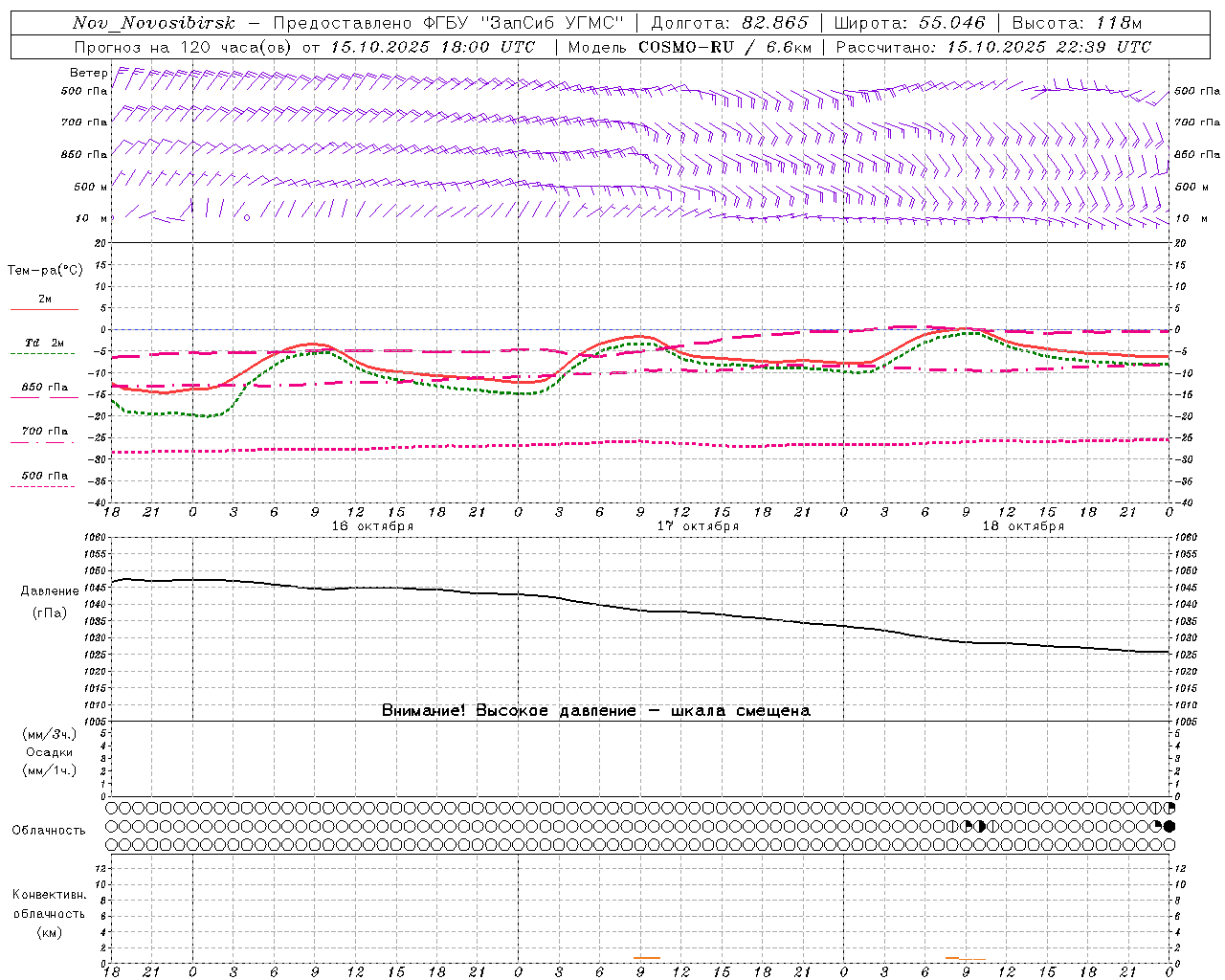
Task: Click the '(мм/1ч.)' precipitation unit label
Action: tap(50, 770)
